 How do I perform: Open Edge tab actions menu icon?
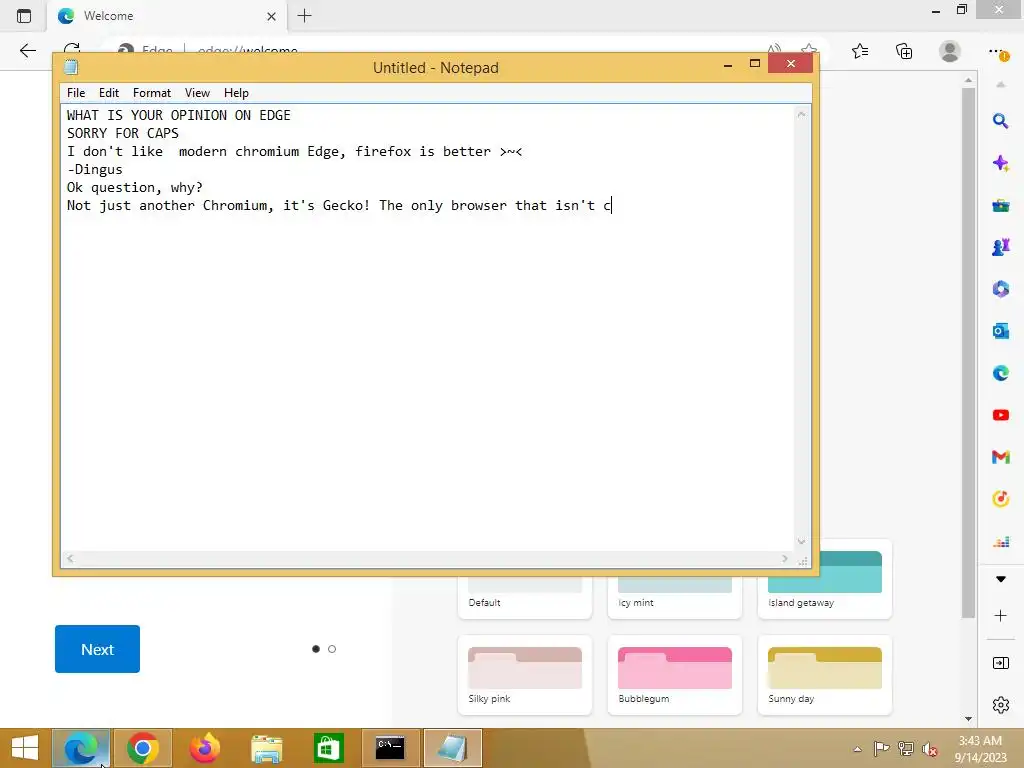pos(24,16)
